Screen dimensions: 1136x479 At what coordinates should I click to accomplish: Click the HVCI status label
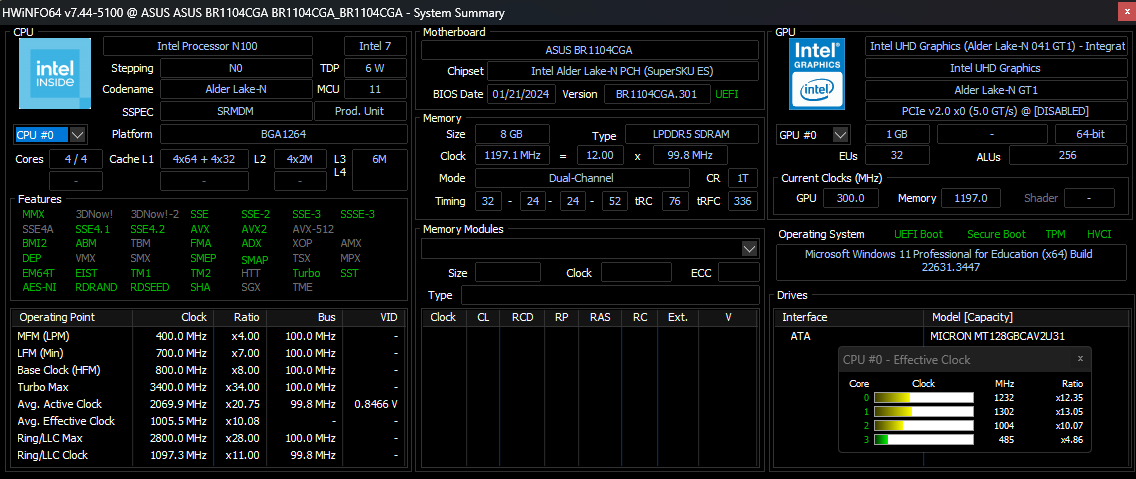coord(1099,234)
